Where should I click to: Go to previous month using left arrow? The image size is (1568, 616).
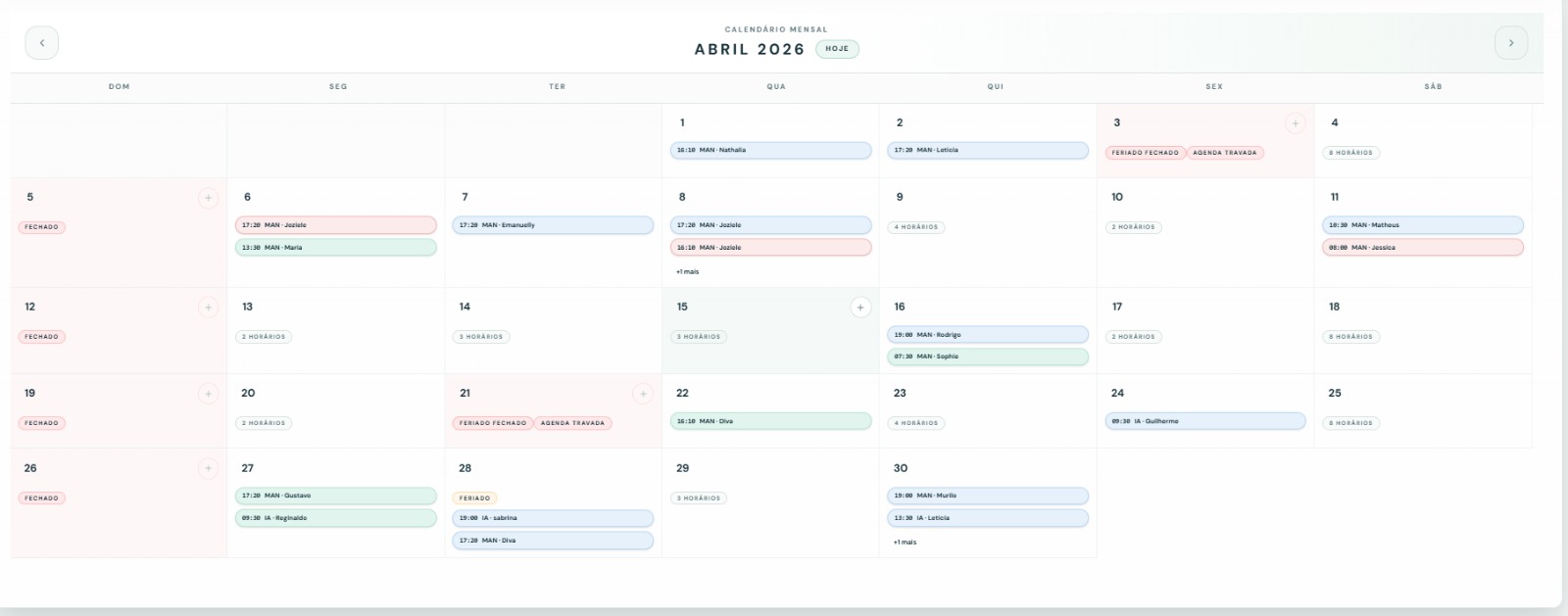coord(41,43)
